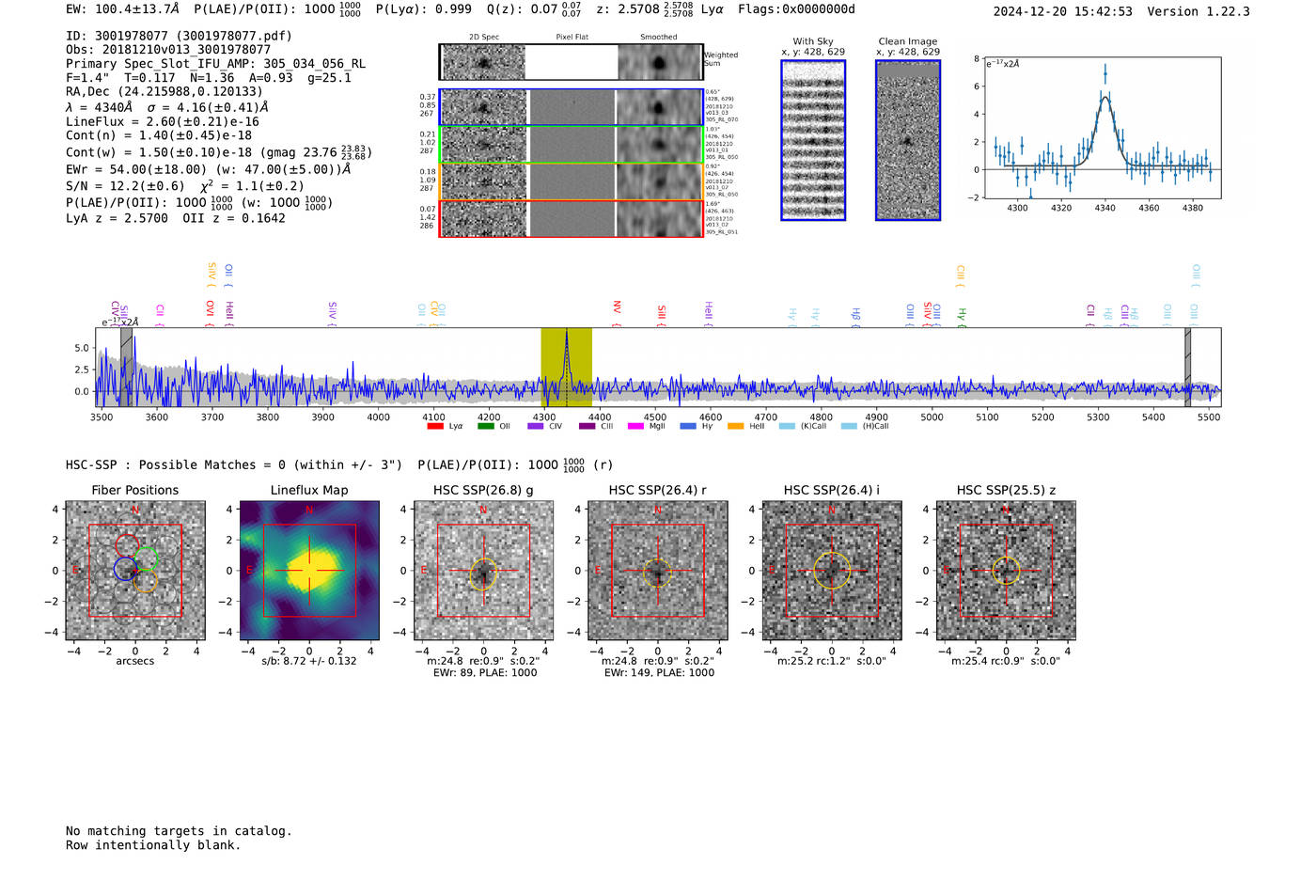The image size is (1316, 896).
Task: Click the (H)CaII legend swatch
Action: [849, 426]
